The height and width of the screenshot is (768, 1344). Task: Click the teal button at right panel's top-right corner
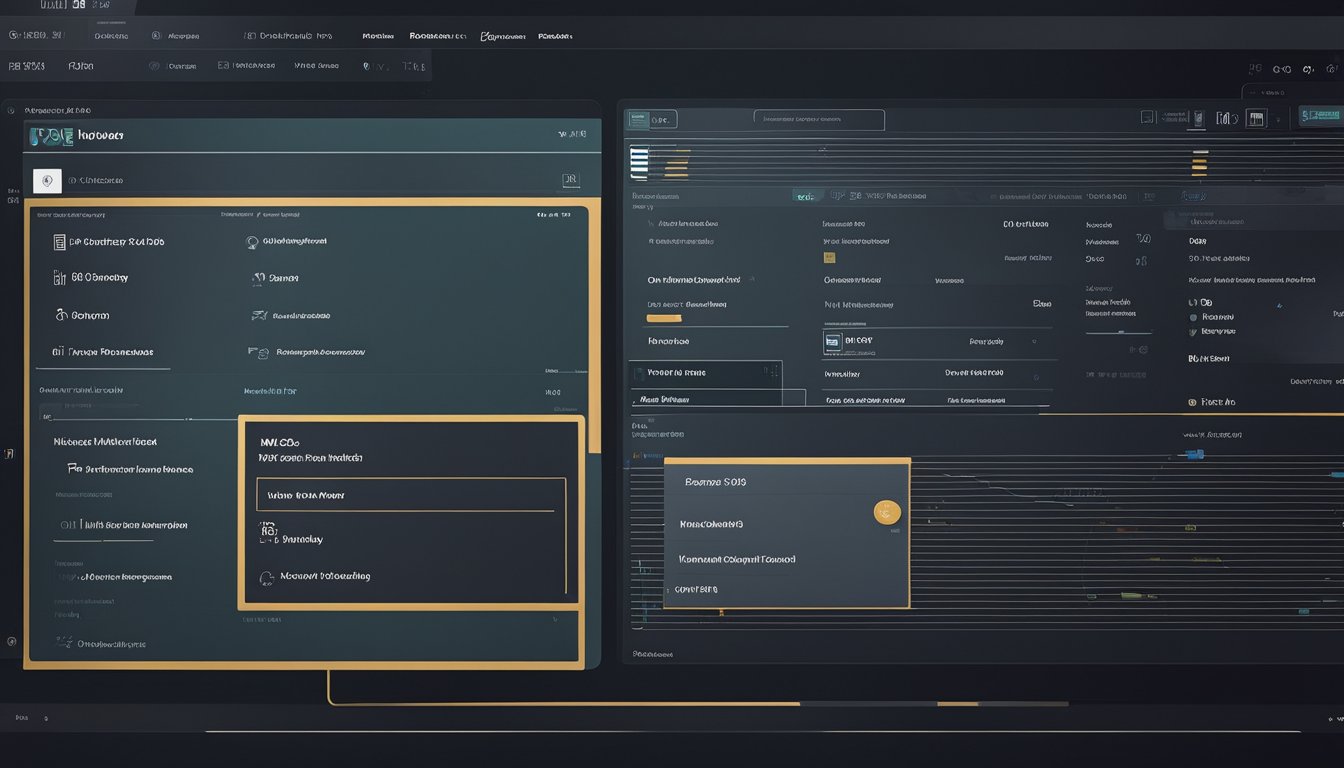(x=1319, y=117)
